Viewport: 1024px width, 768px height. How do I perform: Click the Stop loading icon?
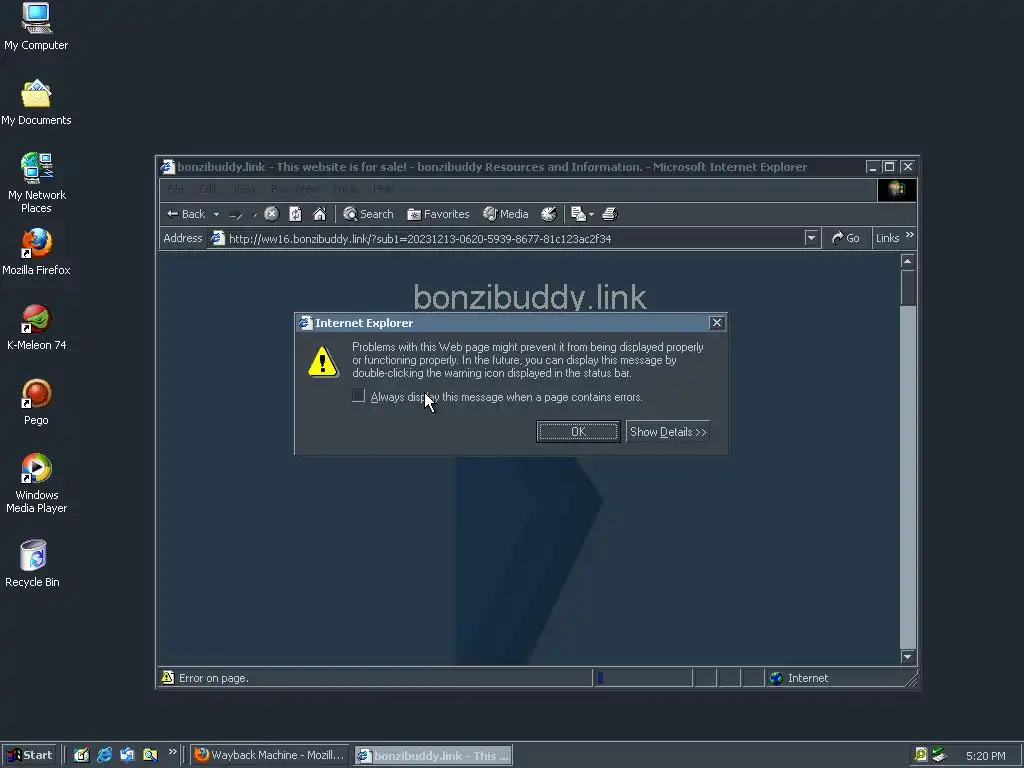(272, 214)
